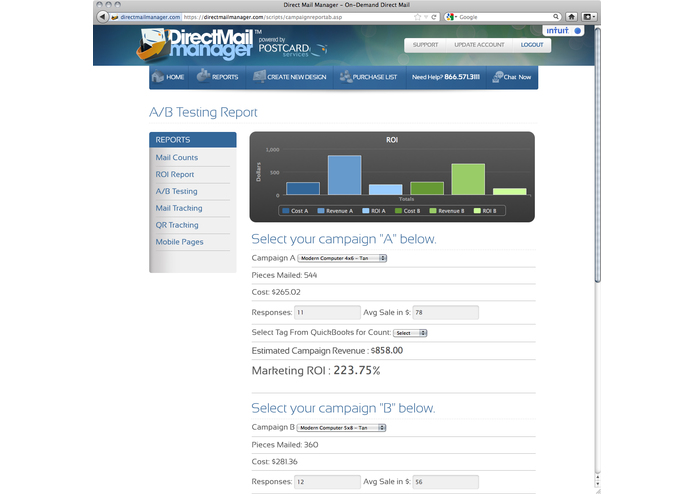The image size is (695, 494).
Task: Click the browser back arrow button
Action: (x=102, y=17)
